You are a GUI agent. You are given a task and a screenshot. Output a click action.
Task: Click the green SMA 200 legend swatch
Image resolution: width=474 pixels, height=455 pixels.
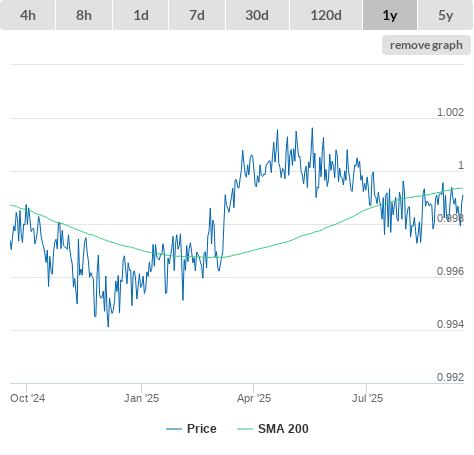245,429
